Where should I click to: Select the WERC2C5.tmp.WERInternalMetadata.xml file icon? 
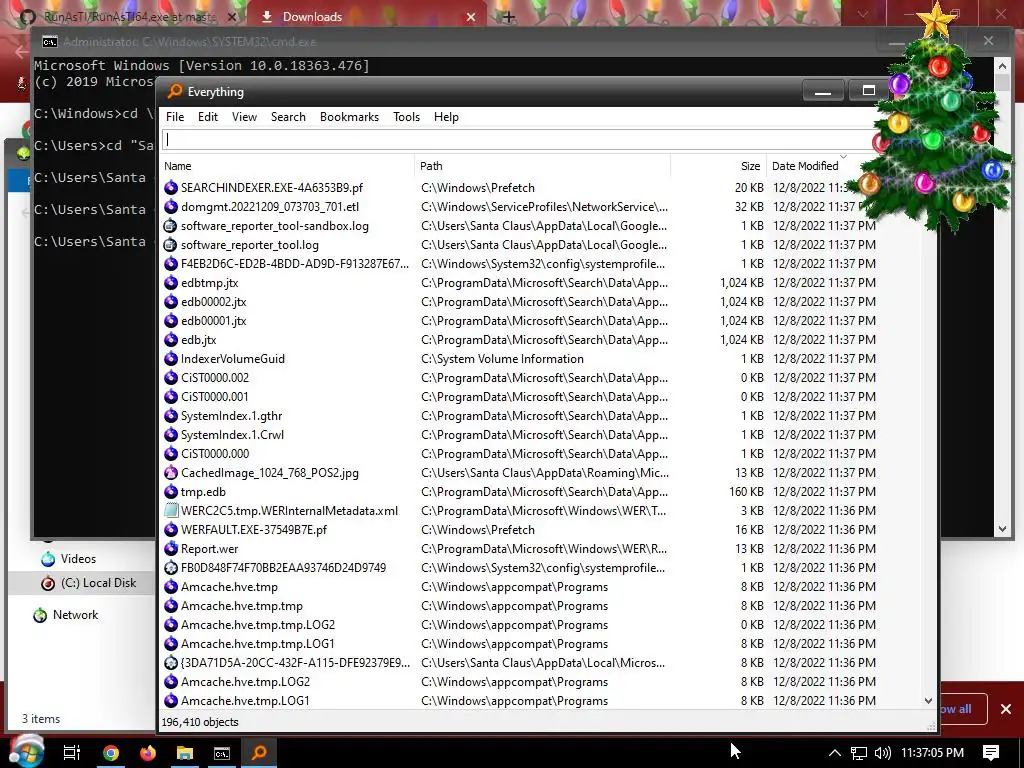coord(170,511)
